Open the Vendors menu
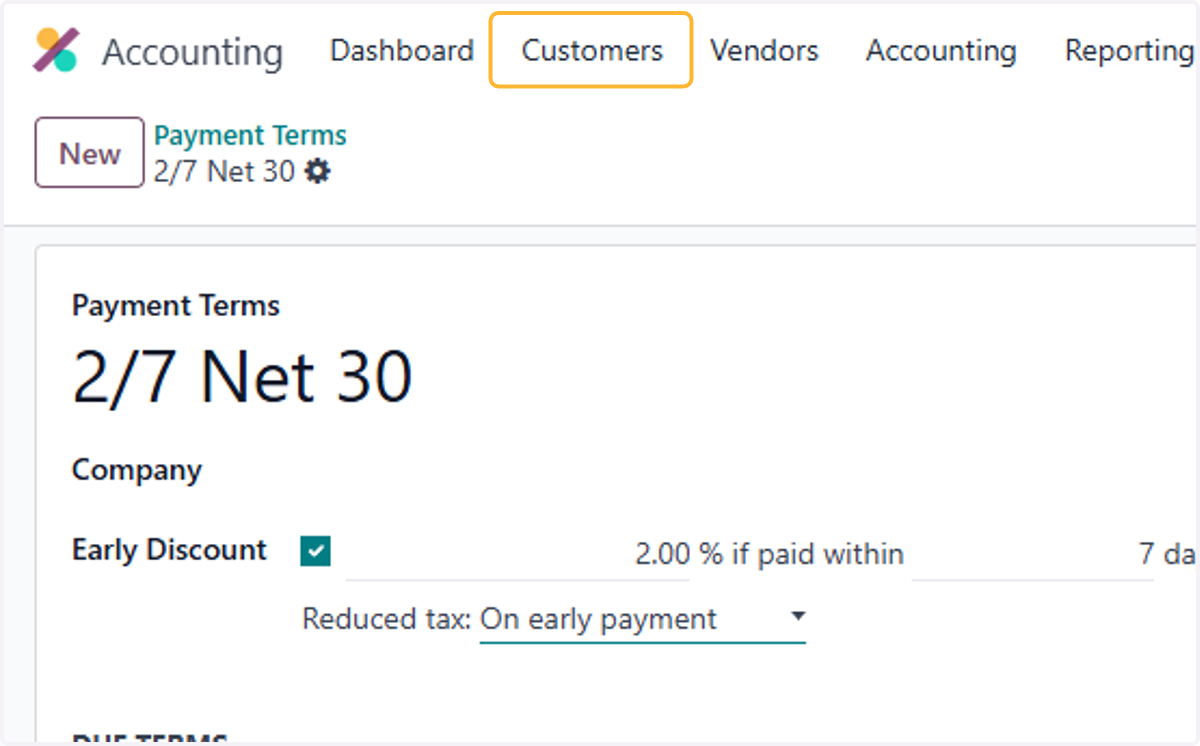This screenshot has height=746, width=1200. pyautogui.click(x=764, y=51)
